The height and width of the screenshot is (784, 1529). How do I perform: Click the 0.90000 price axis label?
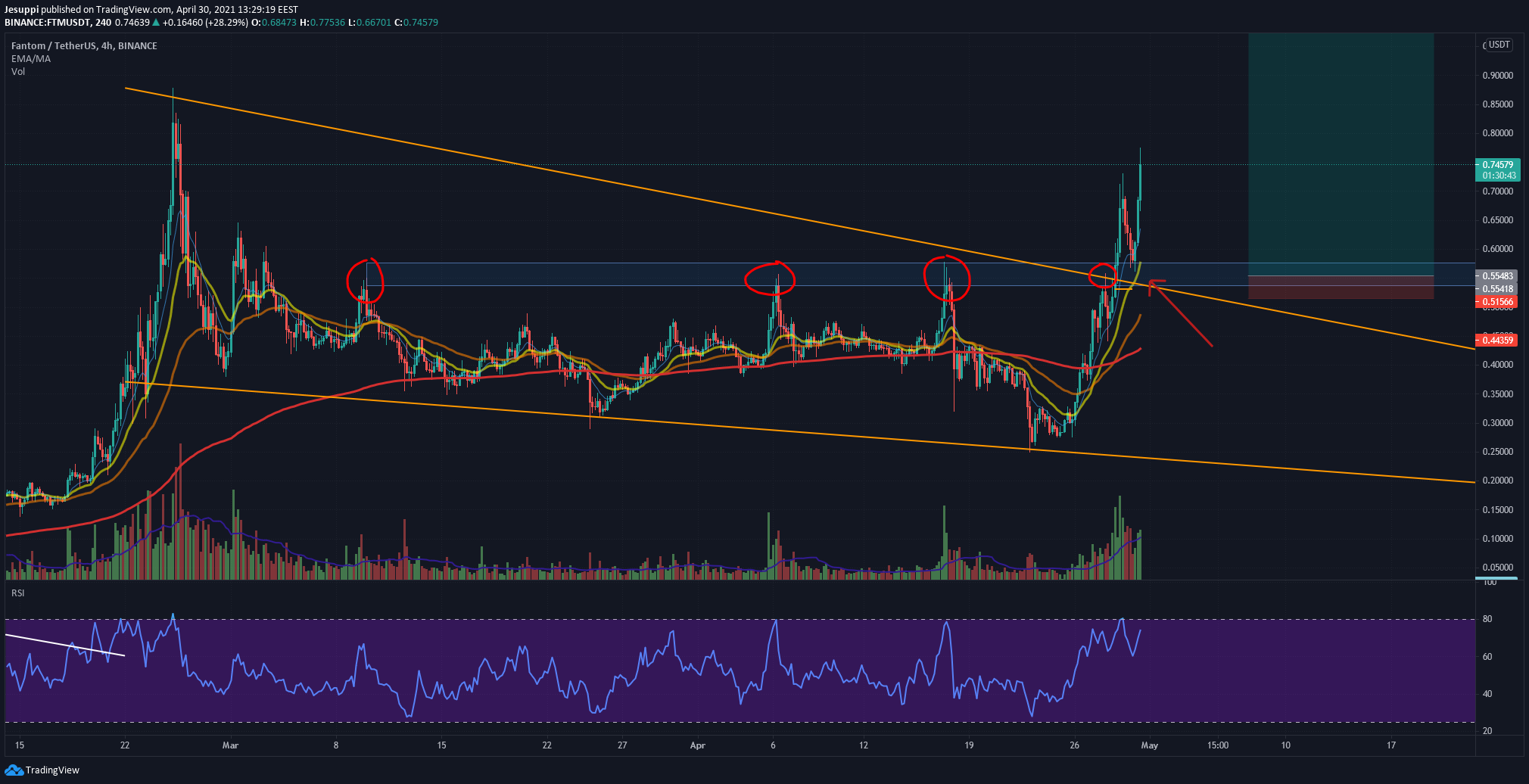(1497, 75)
